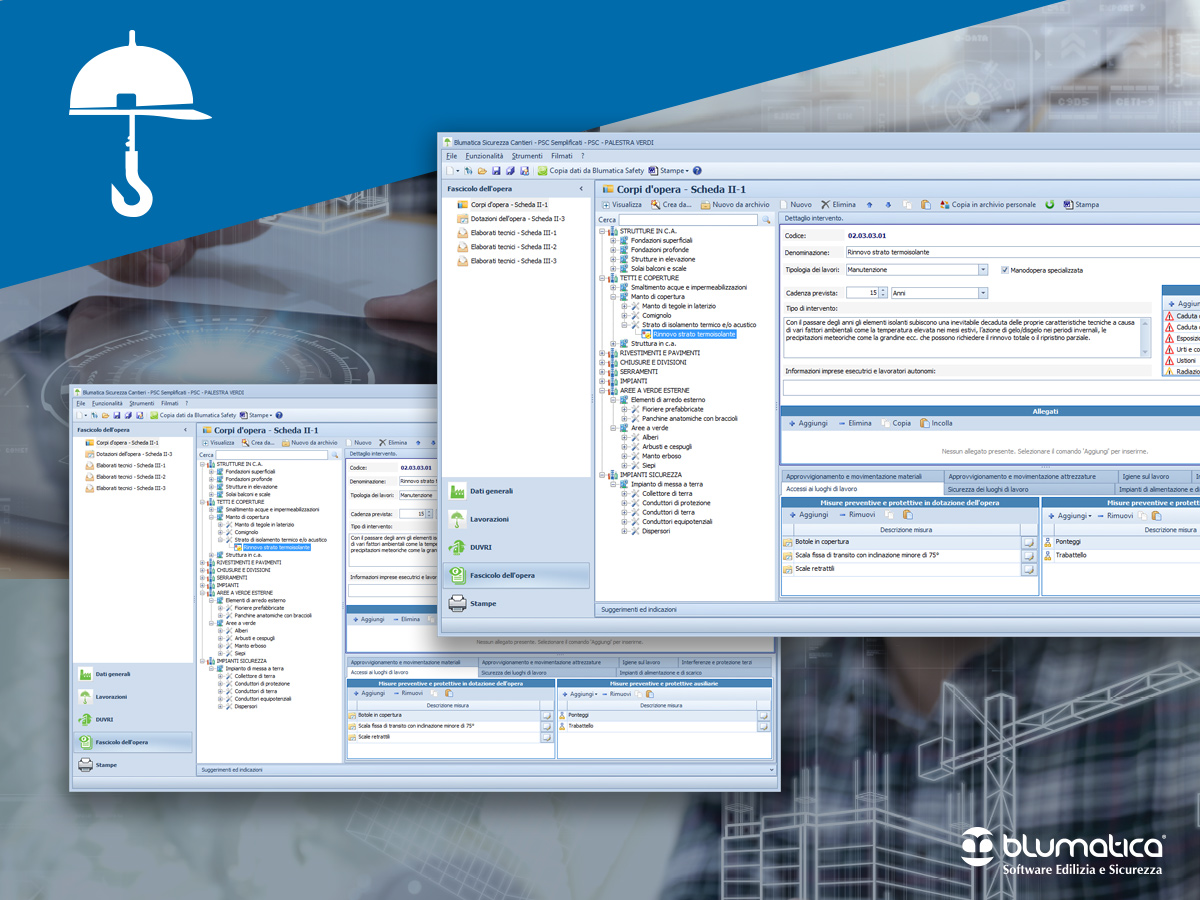Expand SERRAMENTI node in larger window tree
This screenshot has height=900, width=1200.
[603, 371]
